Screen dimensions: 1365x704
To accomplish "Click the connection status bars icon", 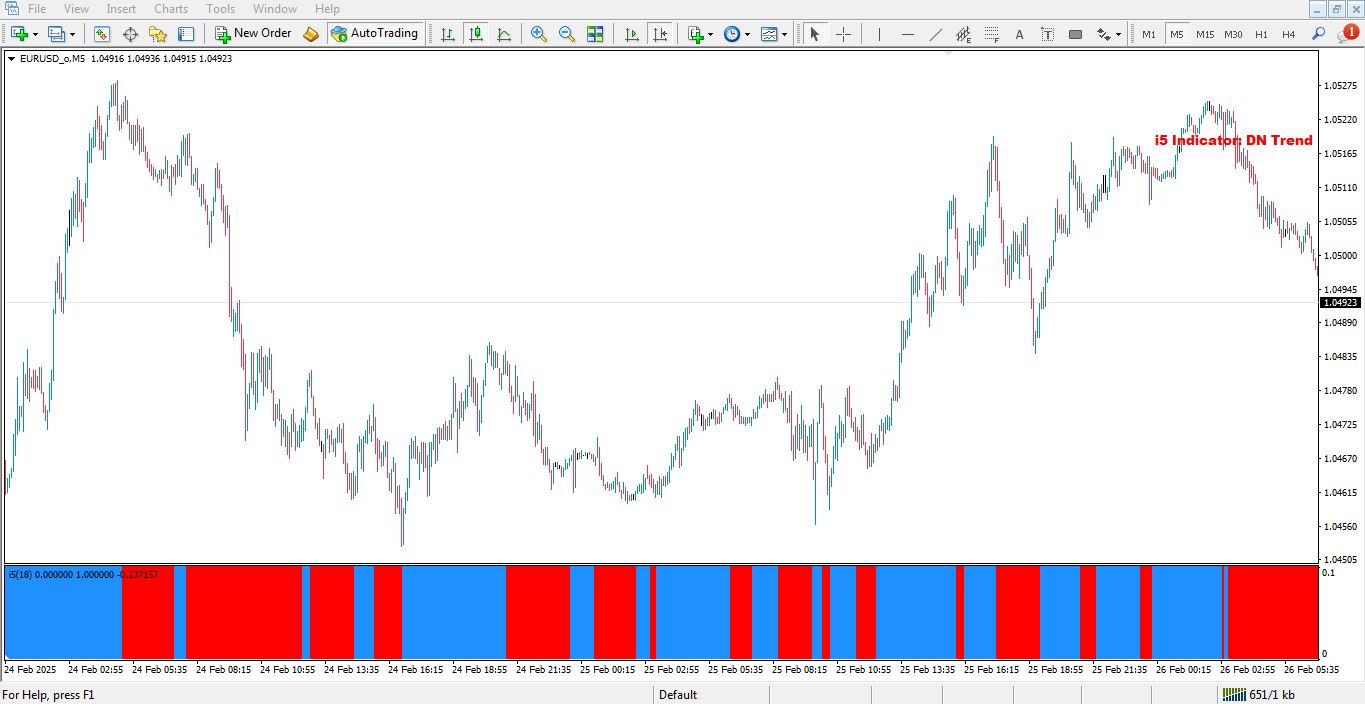I will (1234, 694).
